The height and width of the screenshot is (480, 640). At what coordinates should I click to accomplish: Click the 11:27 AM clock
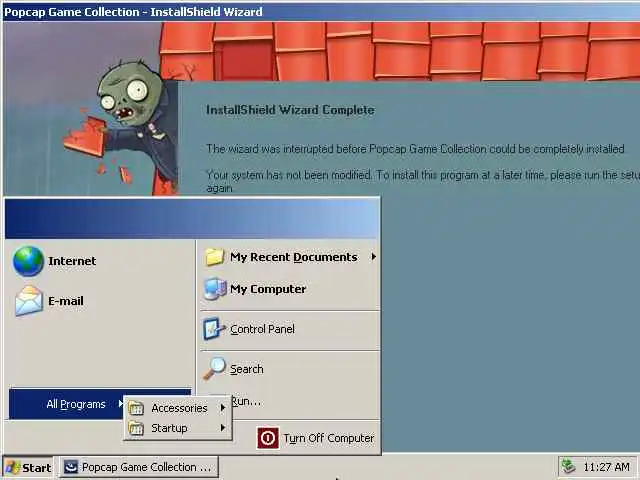tap(606, 467)
